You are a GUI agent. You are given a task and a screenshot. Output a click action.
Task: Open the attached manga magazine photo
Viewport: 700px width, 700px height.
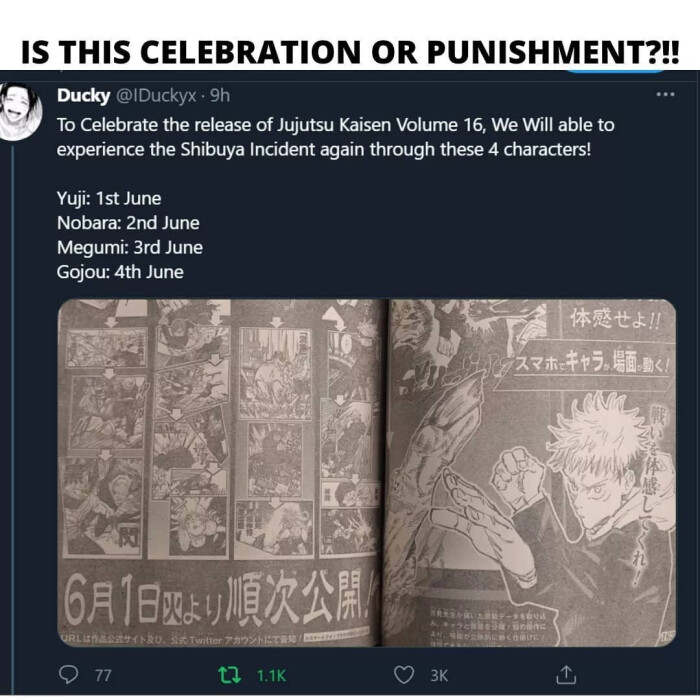click(367, 473)
